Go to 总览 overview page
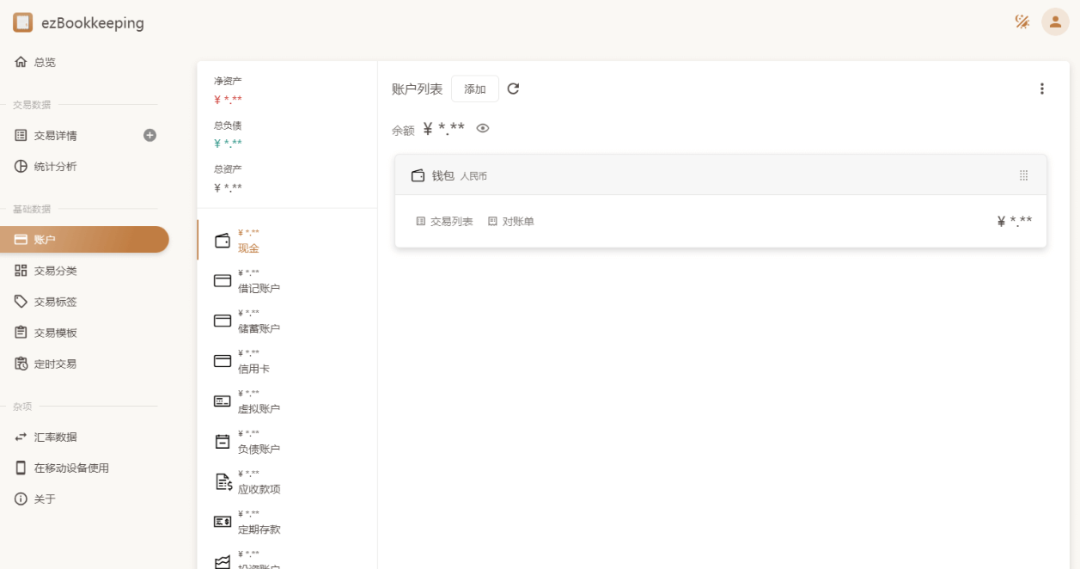Screen dimensions: 1080x569 [45, 62]
